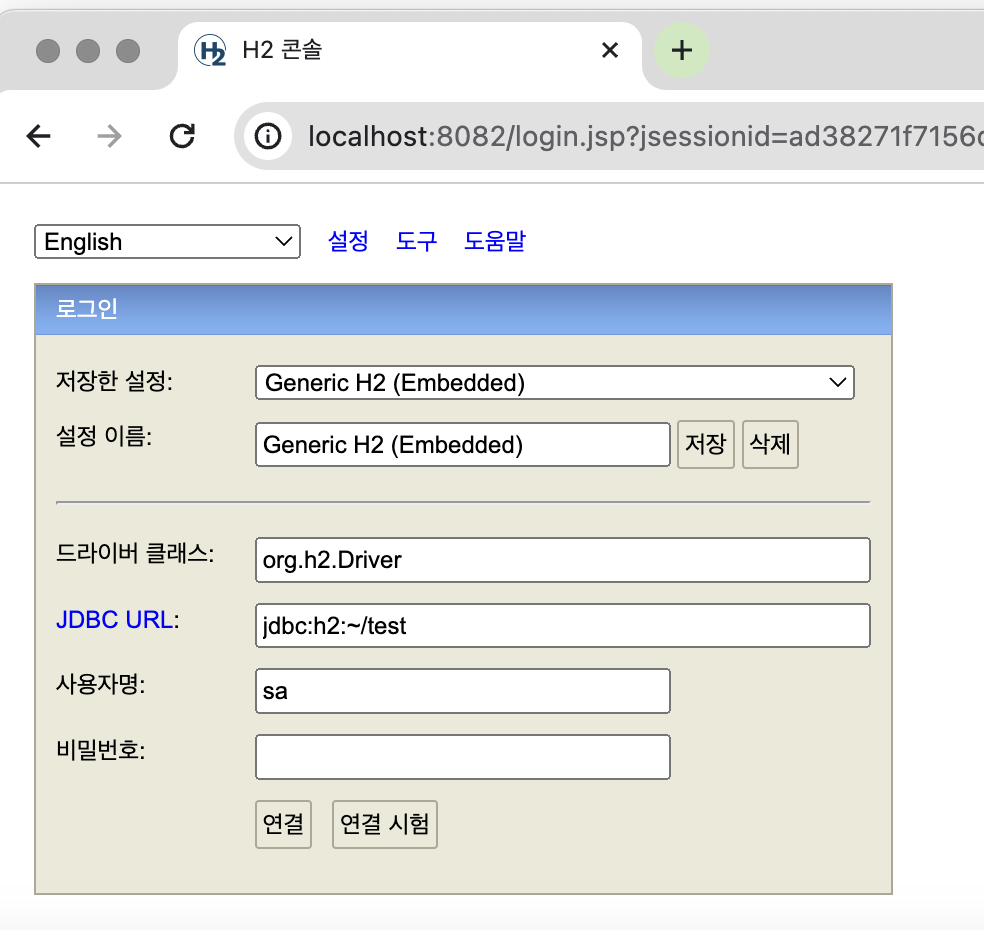Screen dimensions: 984x930
Task: Click the browser back arrow
Action: pos(38,136)
